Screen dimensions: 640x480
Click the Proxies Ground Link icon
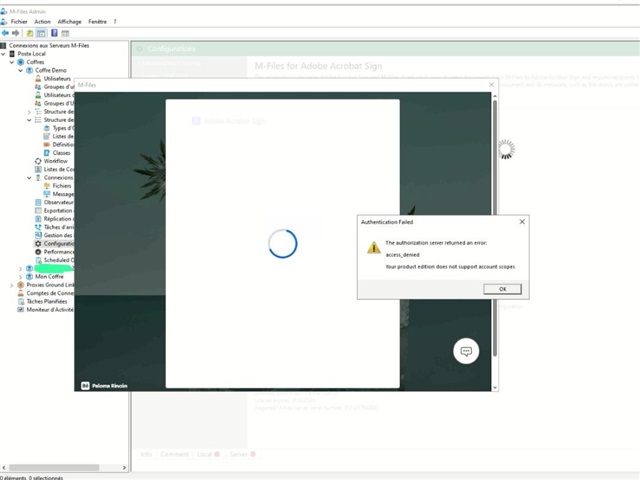(x=21, y=285)
